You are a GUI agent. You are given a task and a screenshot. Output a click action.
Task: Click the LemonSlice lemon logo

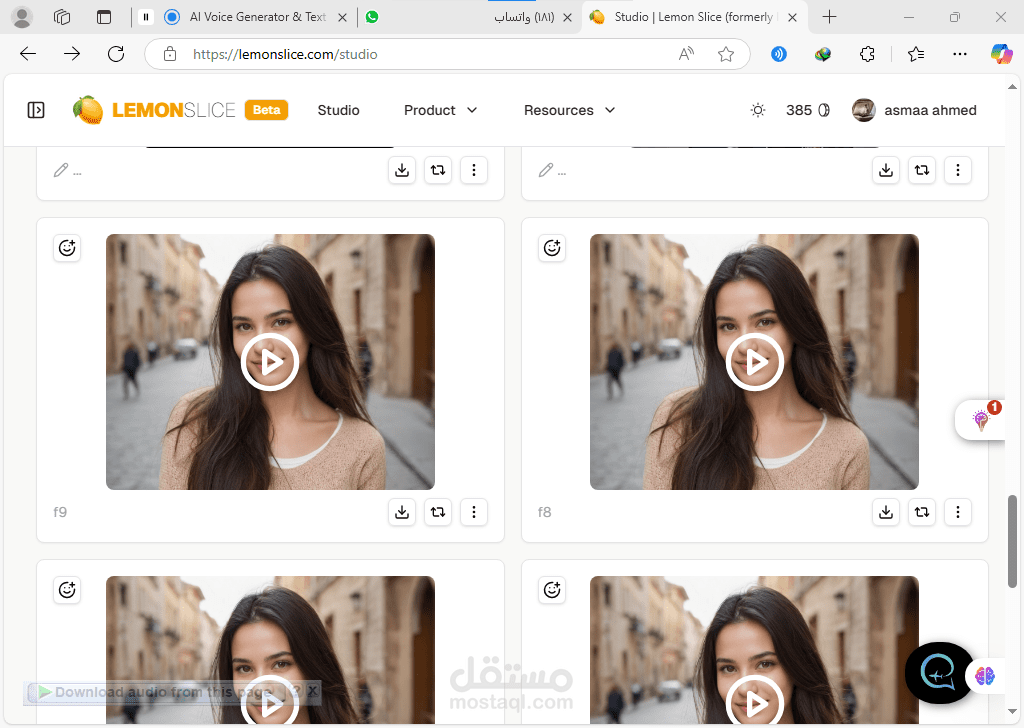click(x=88, y=110)
